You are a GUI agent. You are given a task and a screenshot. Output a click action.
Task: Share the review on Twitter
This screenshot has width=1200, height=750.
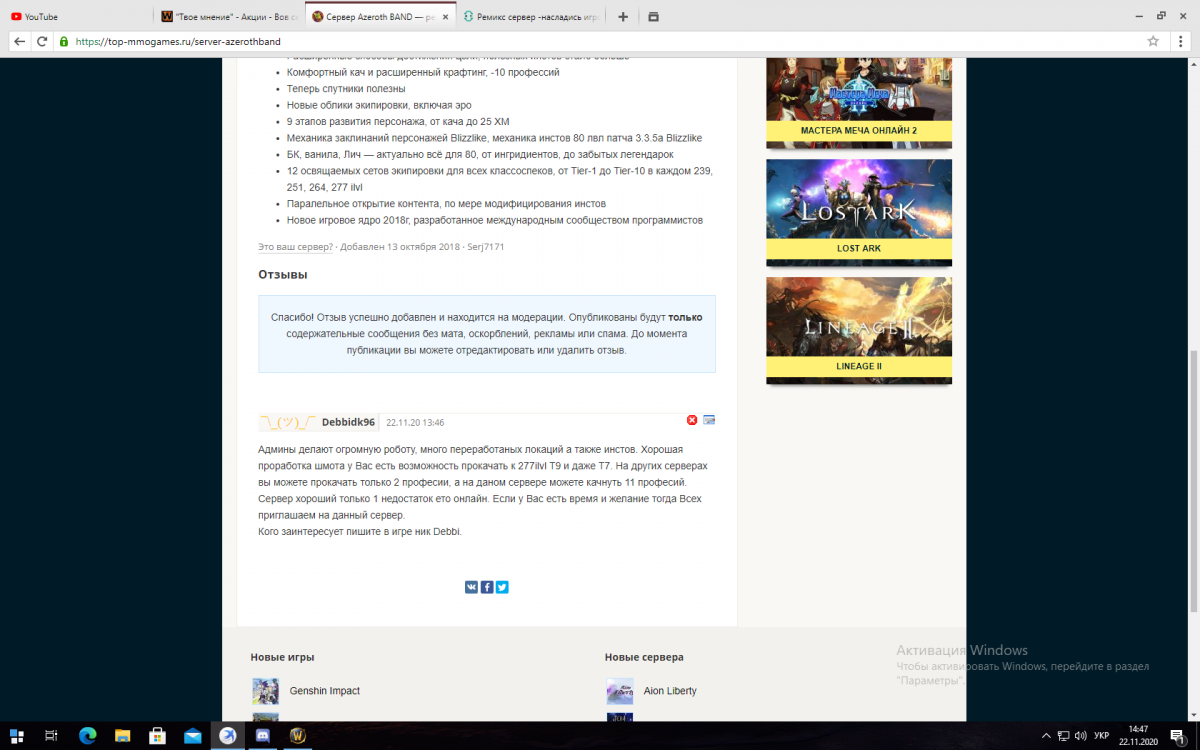point(502,587)
